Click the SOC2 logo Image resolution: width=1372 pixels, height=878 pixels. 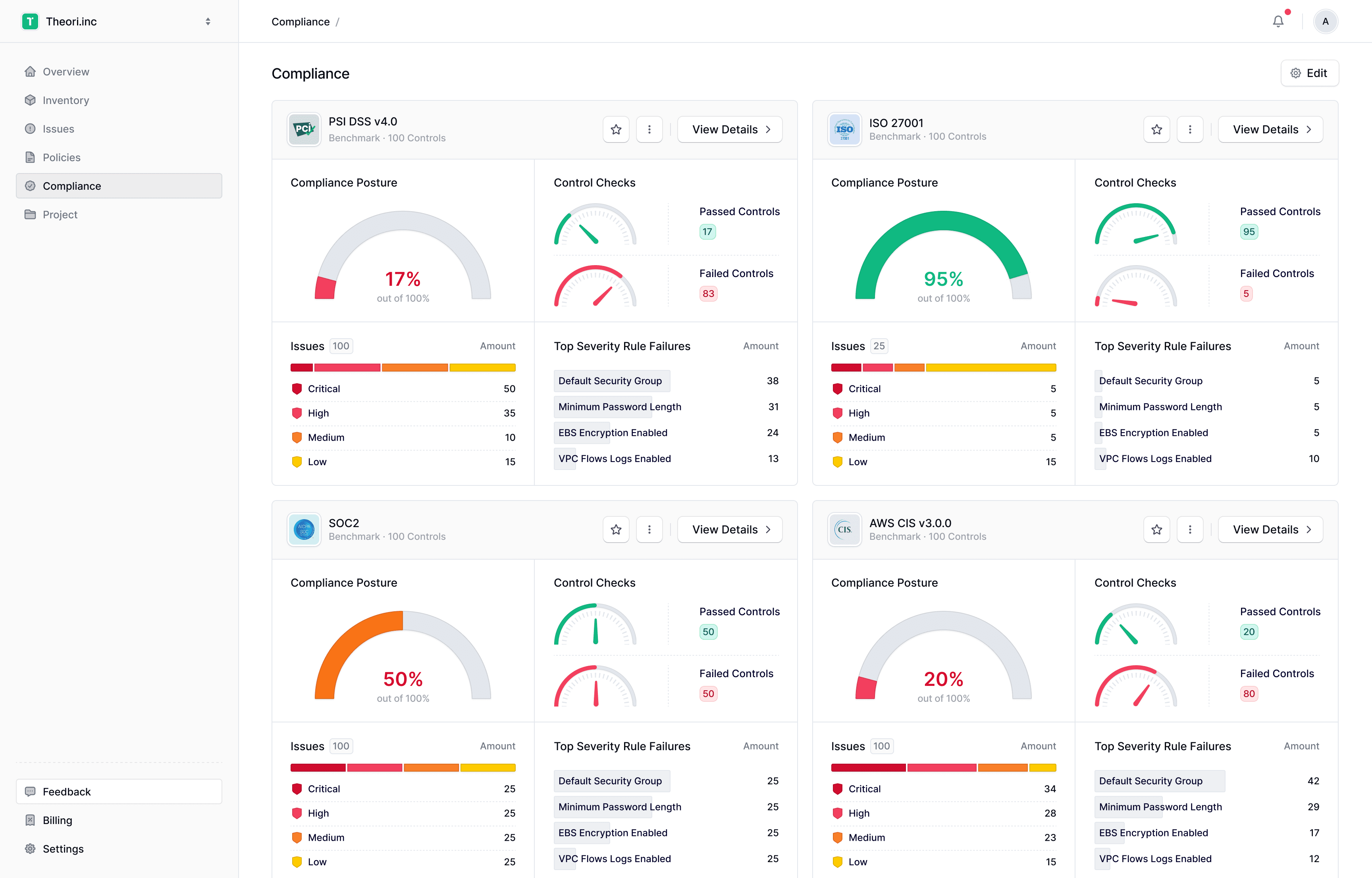tap(304, 529)
